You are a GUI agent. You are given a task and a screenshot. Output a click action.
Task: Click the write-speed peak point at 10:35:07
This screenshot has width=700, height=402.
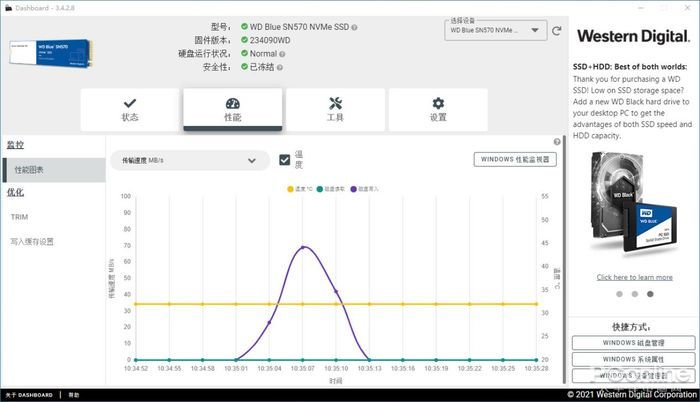303,247
